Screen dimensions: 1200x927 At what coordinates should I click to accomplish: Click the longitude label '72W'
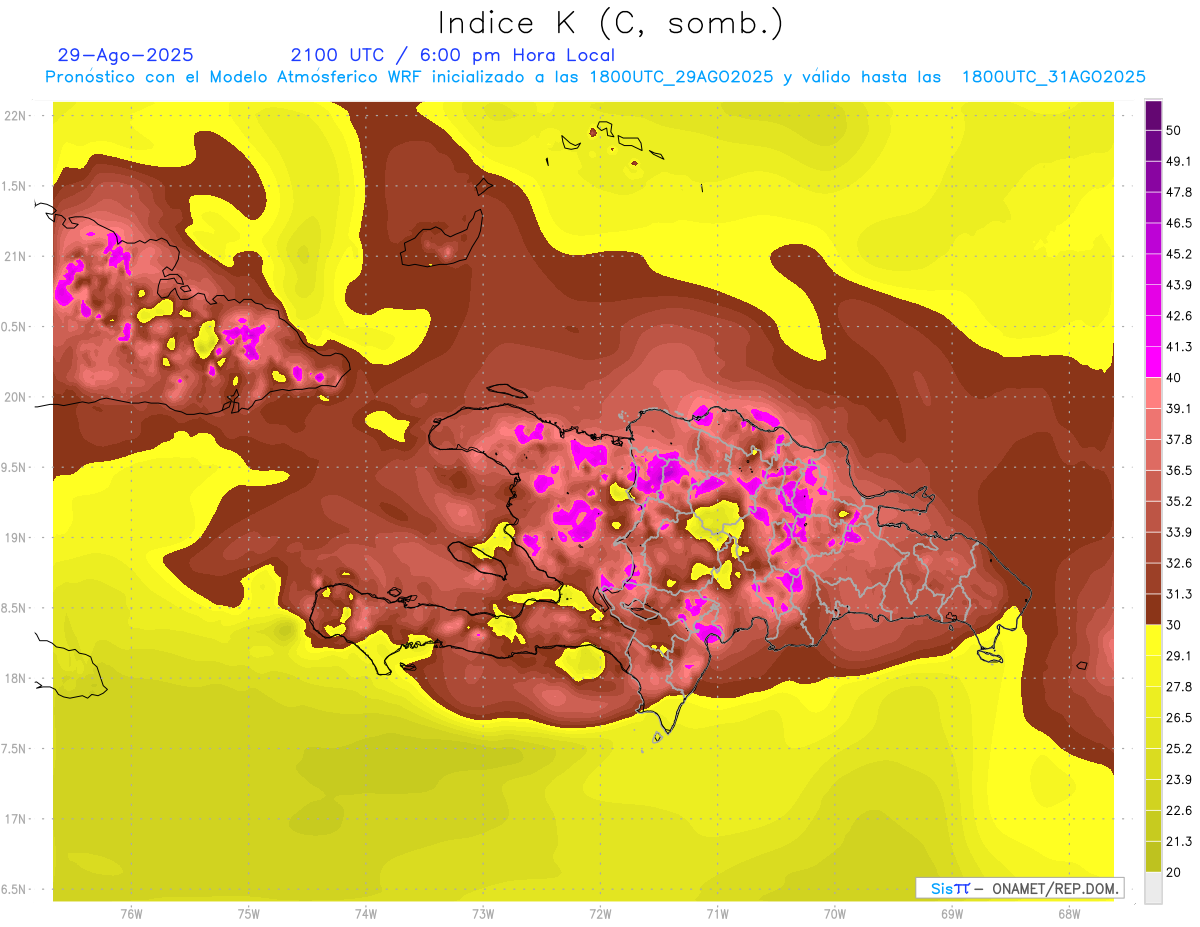600,914
